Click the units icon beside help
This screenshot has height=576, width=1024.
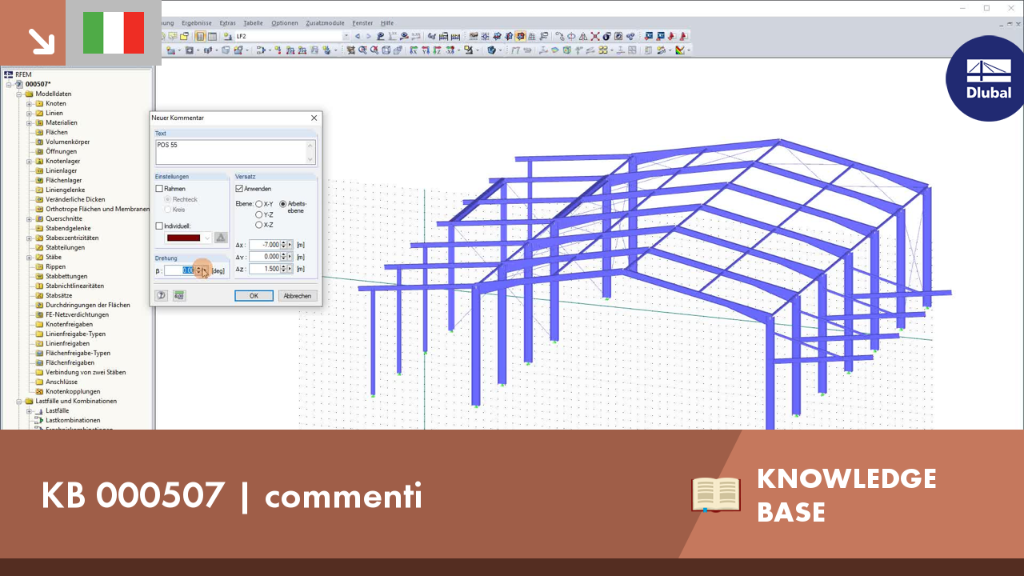pos(178,296)
